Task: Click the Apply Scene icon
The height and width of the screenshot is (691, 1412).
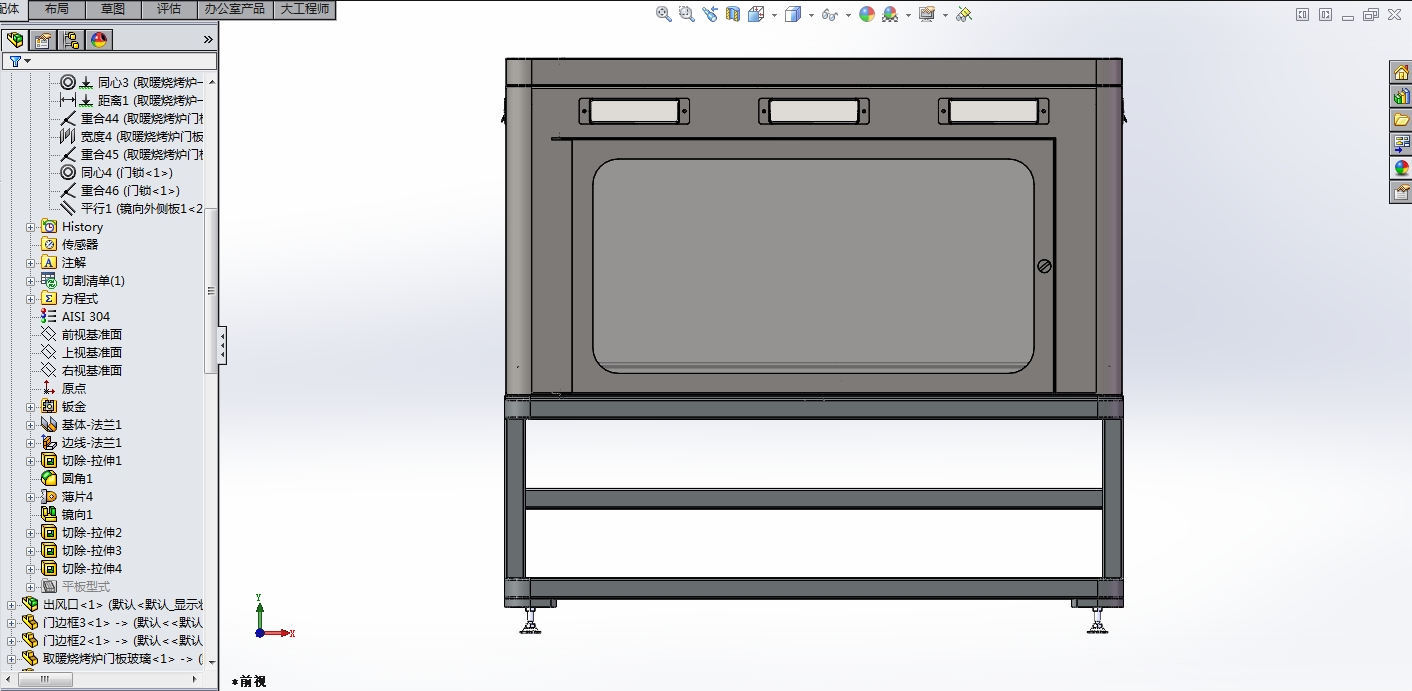Action: 890,14
